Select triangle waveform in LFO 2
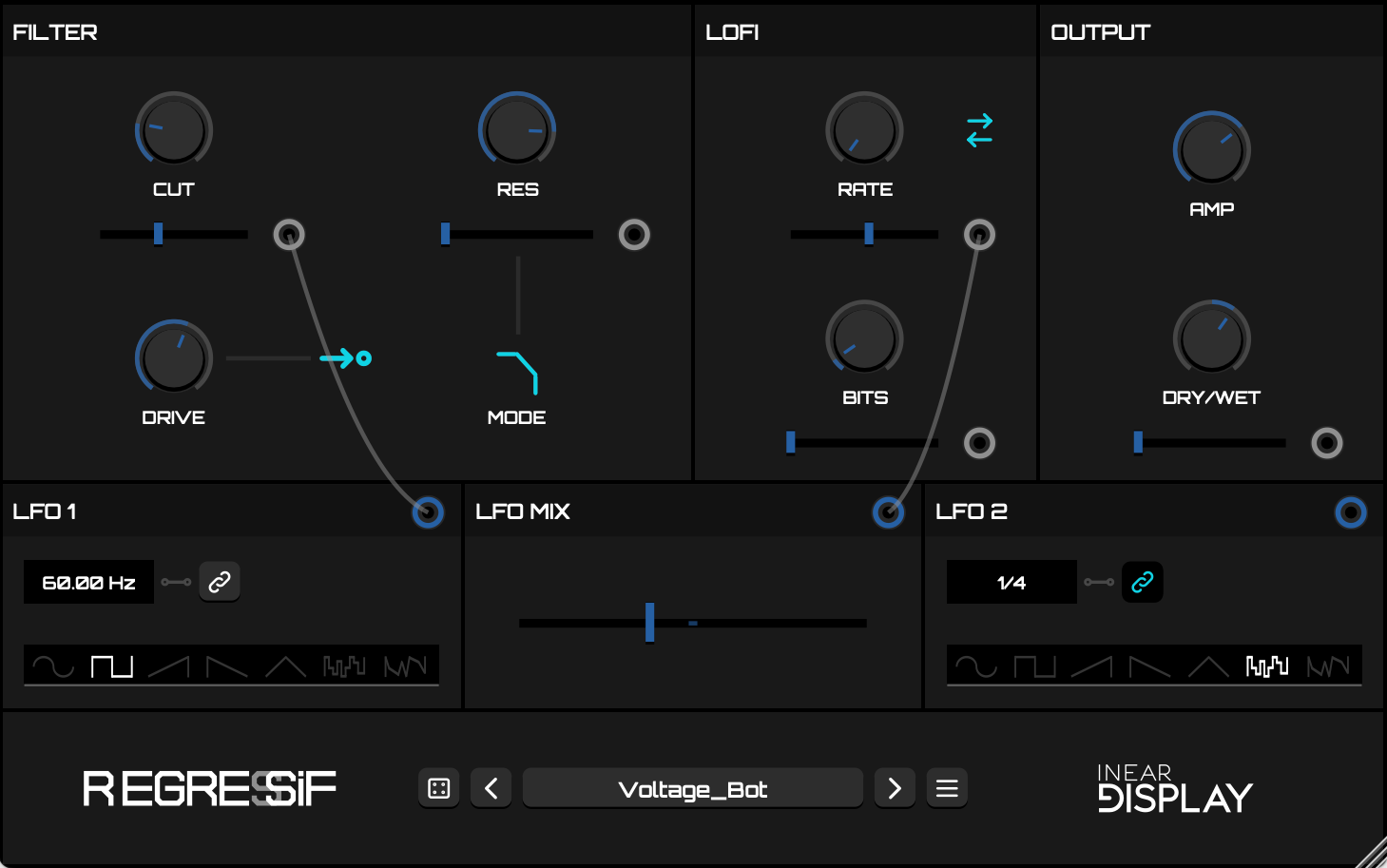This screenshot has width=1387, height=868. pyautogui.click(x=1209, y=666)
